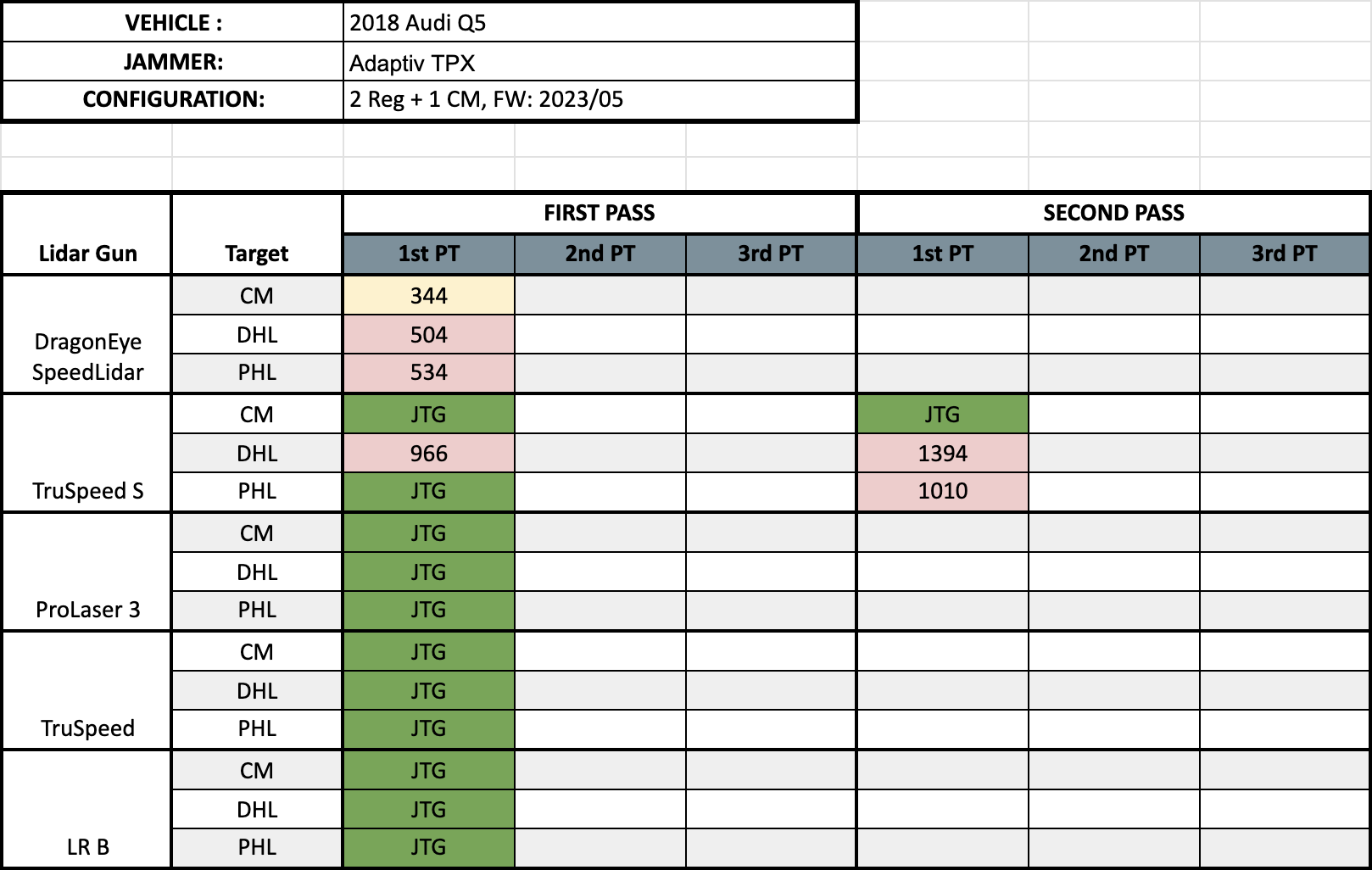Screen dimensions: 1372x870
Task: Select the "Target" column header
Action: click(x=256, y=253)
